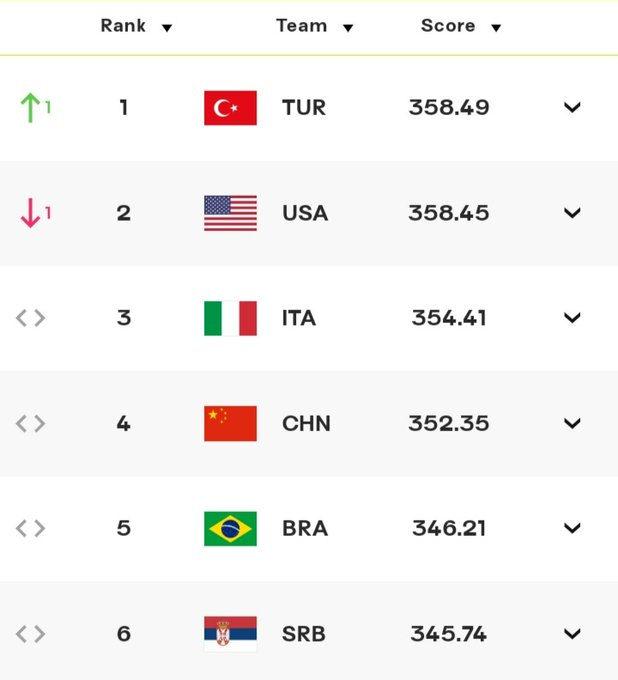Click green up arrow beside TUR rank
The height and width of the screenshot is (680, 618).
[x=31, y=107]
